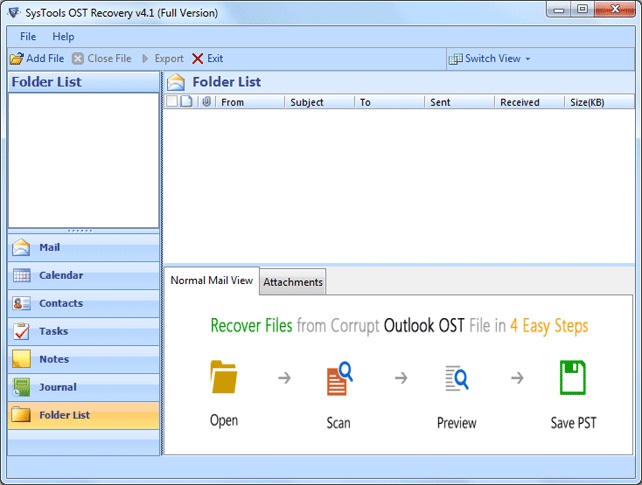
Task: Click the Export arrow icon
Action: [x=145, y=59]
